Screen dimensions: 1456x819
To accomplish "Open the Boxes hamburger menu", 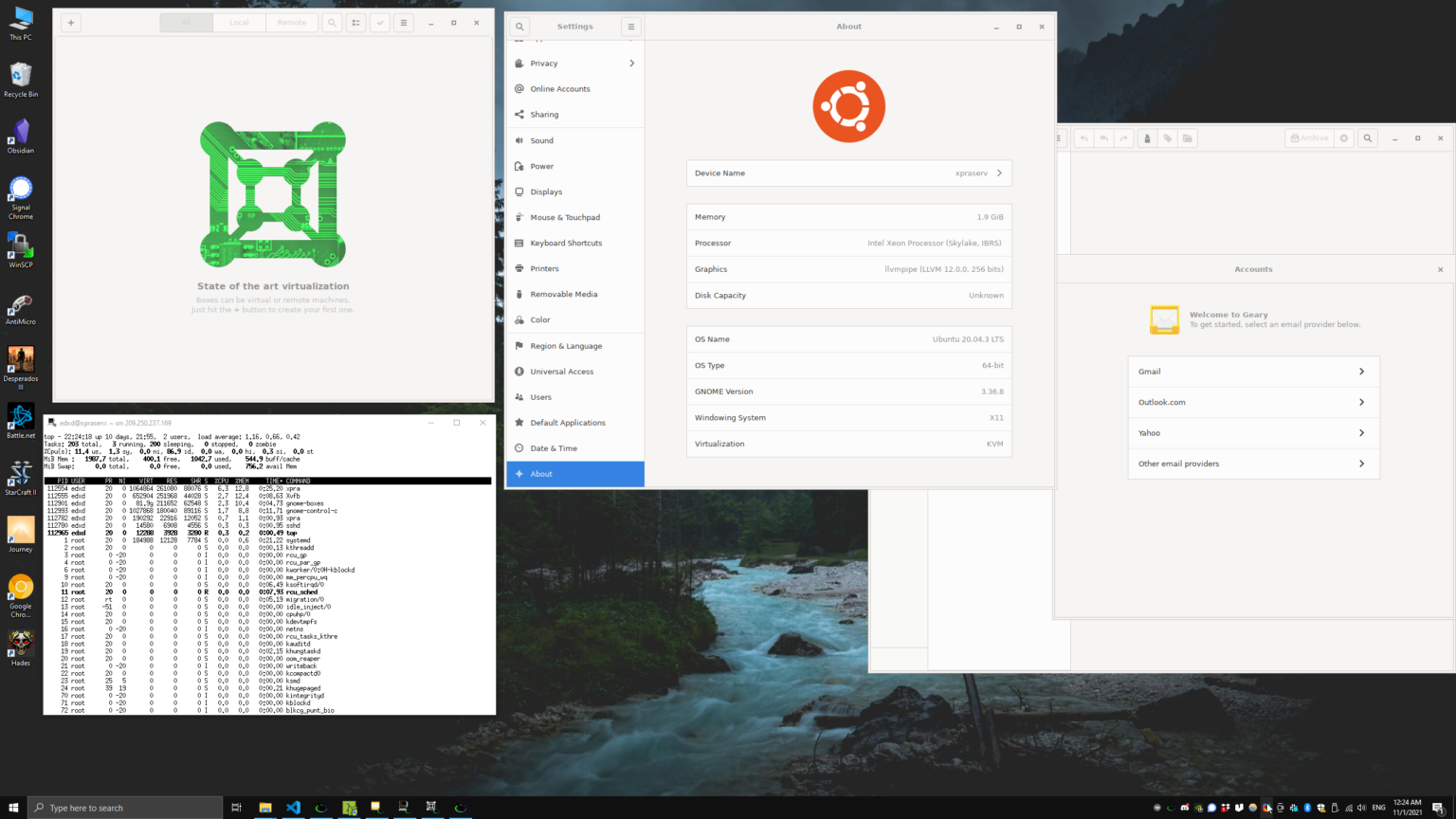I will (x=404, y=23).
